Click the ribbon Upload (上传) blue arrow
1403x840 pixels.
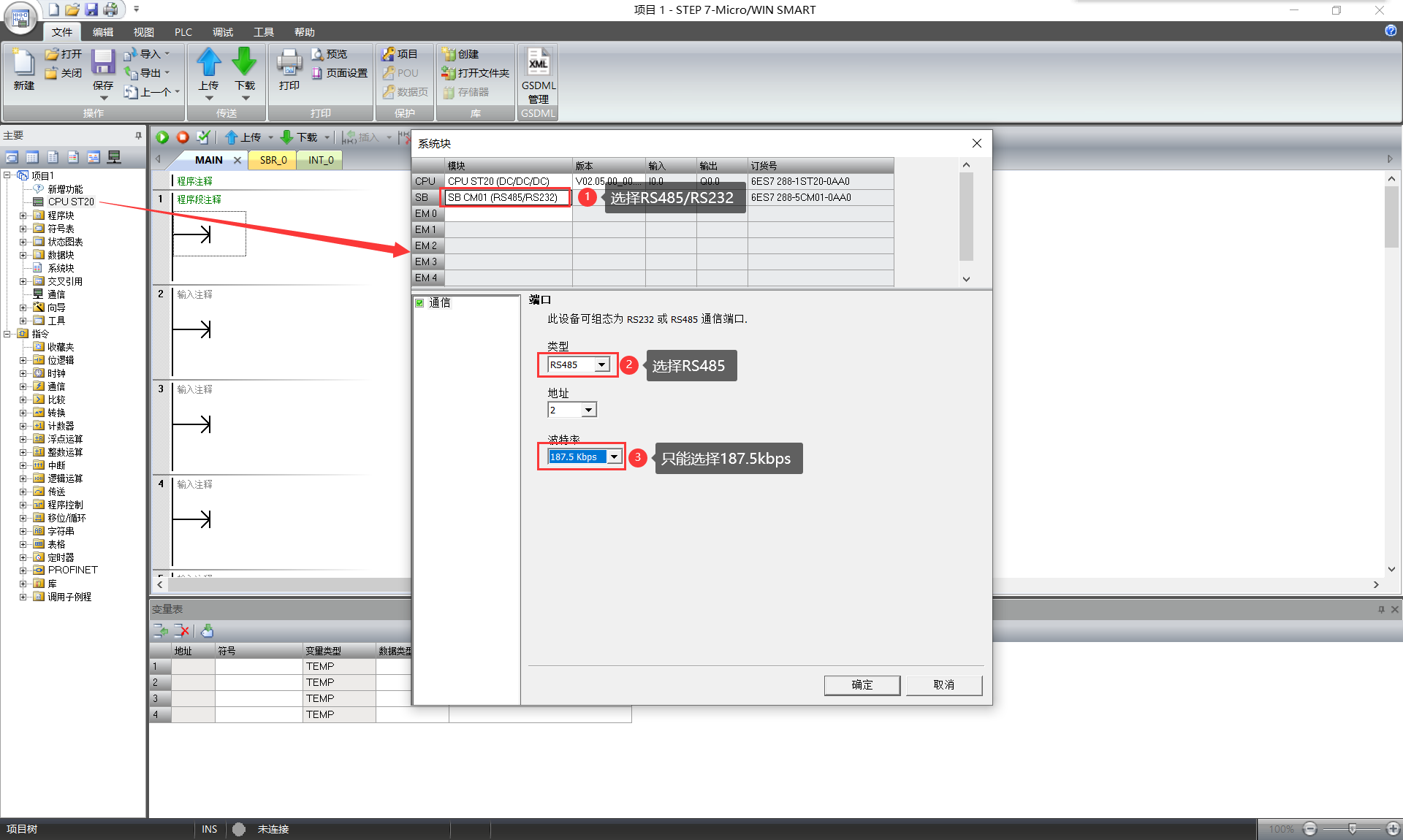tap(208, 62)
